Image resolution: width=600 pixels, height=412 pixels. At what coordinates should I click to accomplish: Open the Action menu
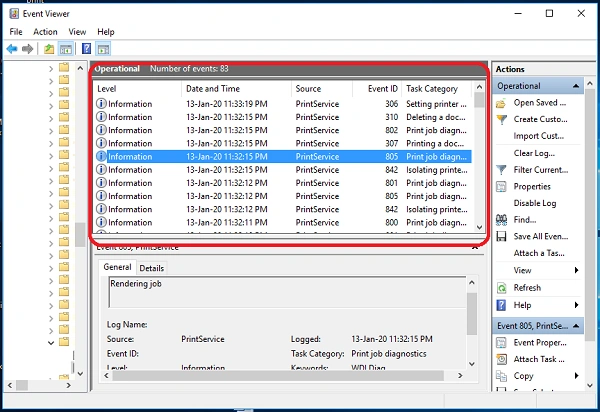(45, 32)
